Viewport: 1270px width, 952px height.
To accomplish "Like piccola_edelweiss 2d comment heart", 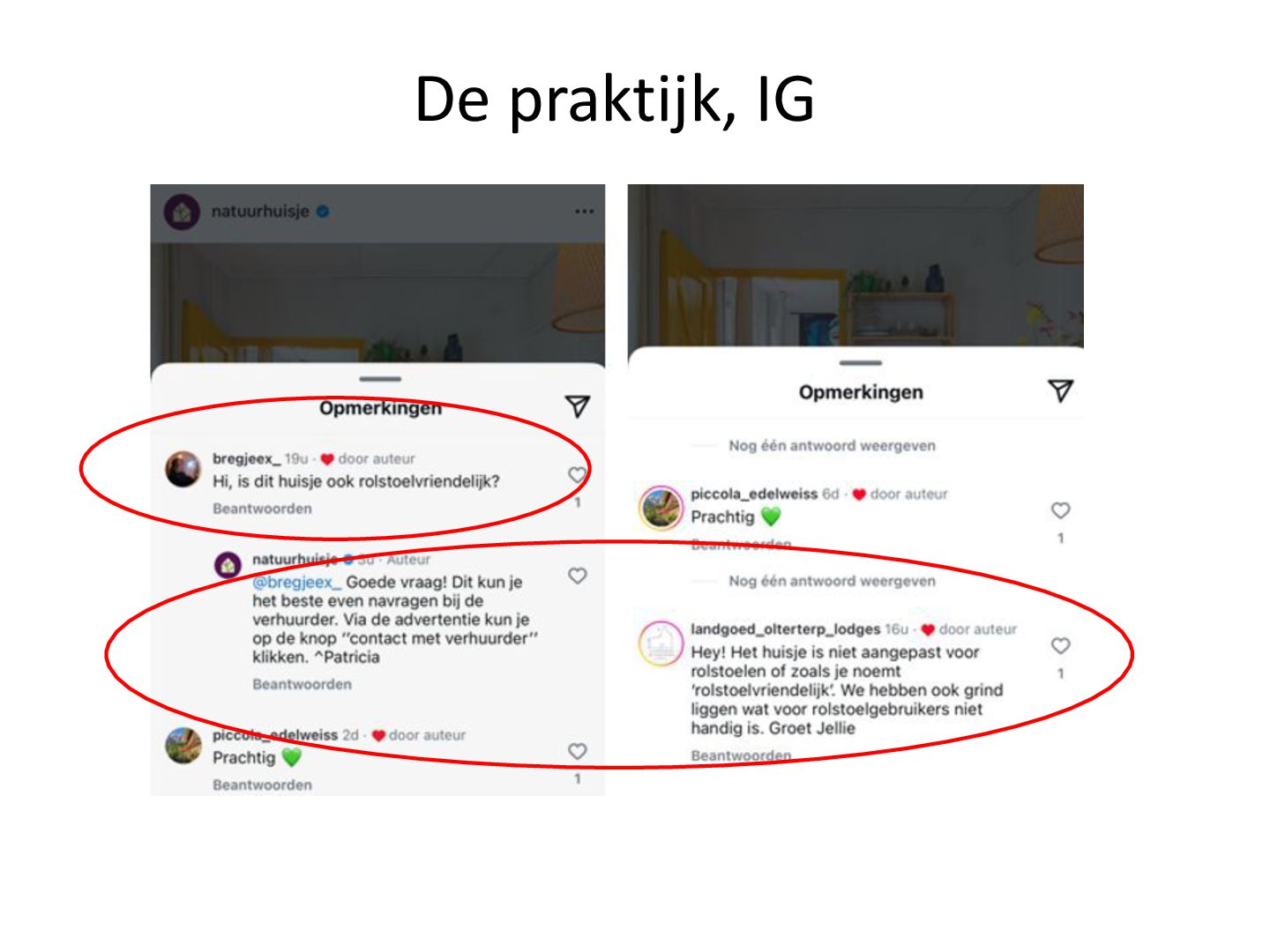I will [x=577, y=751].
